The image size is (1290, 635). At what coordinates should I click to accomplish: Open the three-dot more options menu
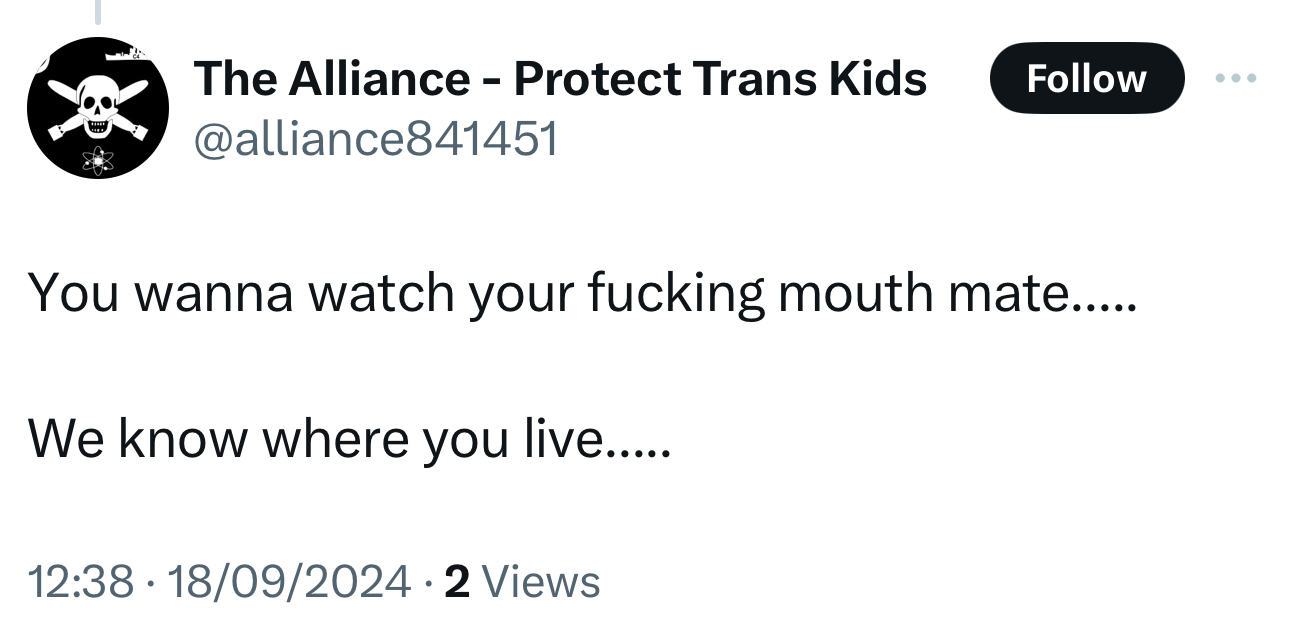pyautogui.click(x=1237, y=77)
